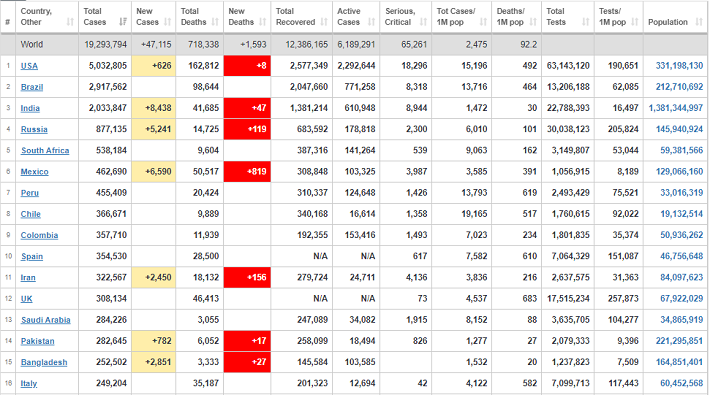Click USA population 331,198,130 link
710x395 pixels.
(x=679, y=66)
